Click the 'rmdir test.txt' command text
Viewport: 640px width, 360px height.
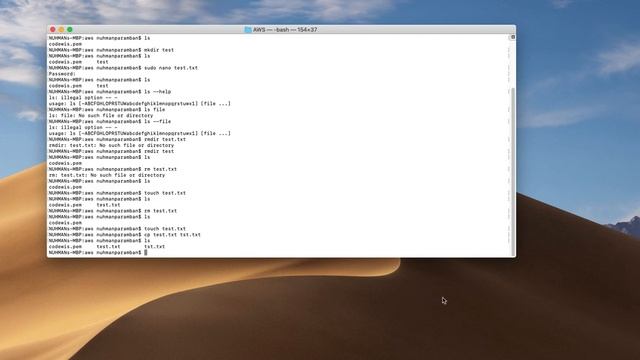tap(165, 140)
